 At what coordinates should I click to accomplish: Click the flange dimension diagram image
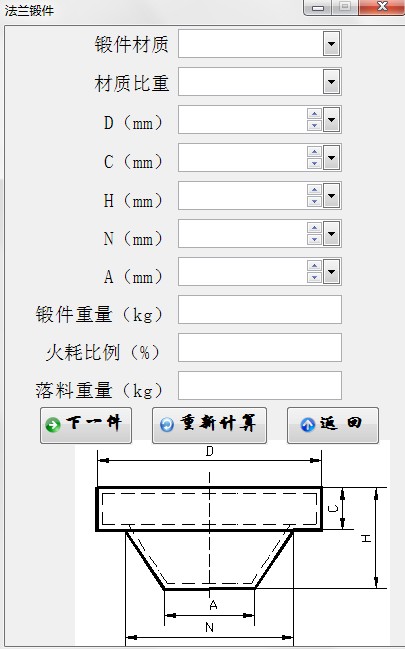232,544
